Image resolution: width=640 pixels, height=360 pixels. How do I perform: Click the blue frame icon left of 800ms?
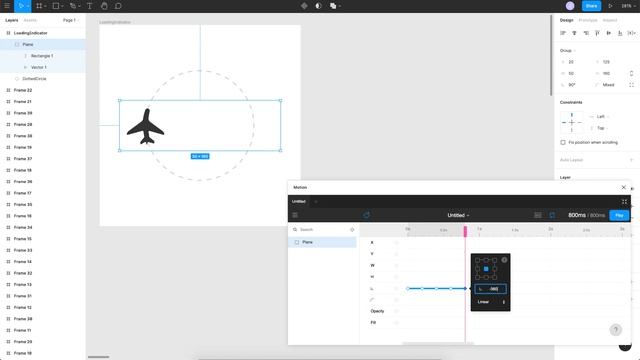(552, 215)
